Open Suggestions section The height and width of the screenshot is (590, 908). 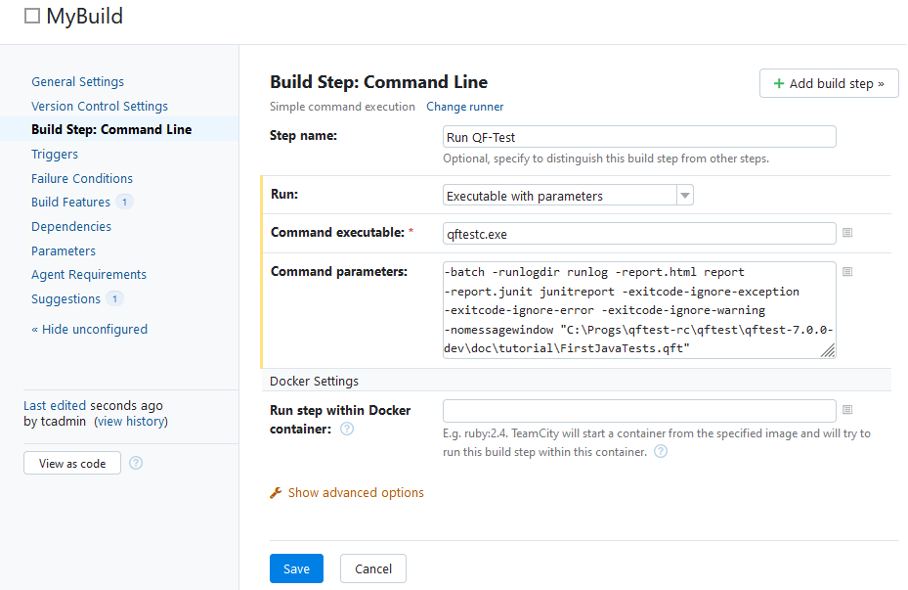click(66, 299)
